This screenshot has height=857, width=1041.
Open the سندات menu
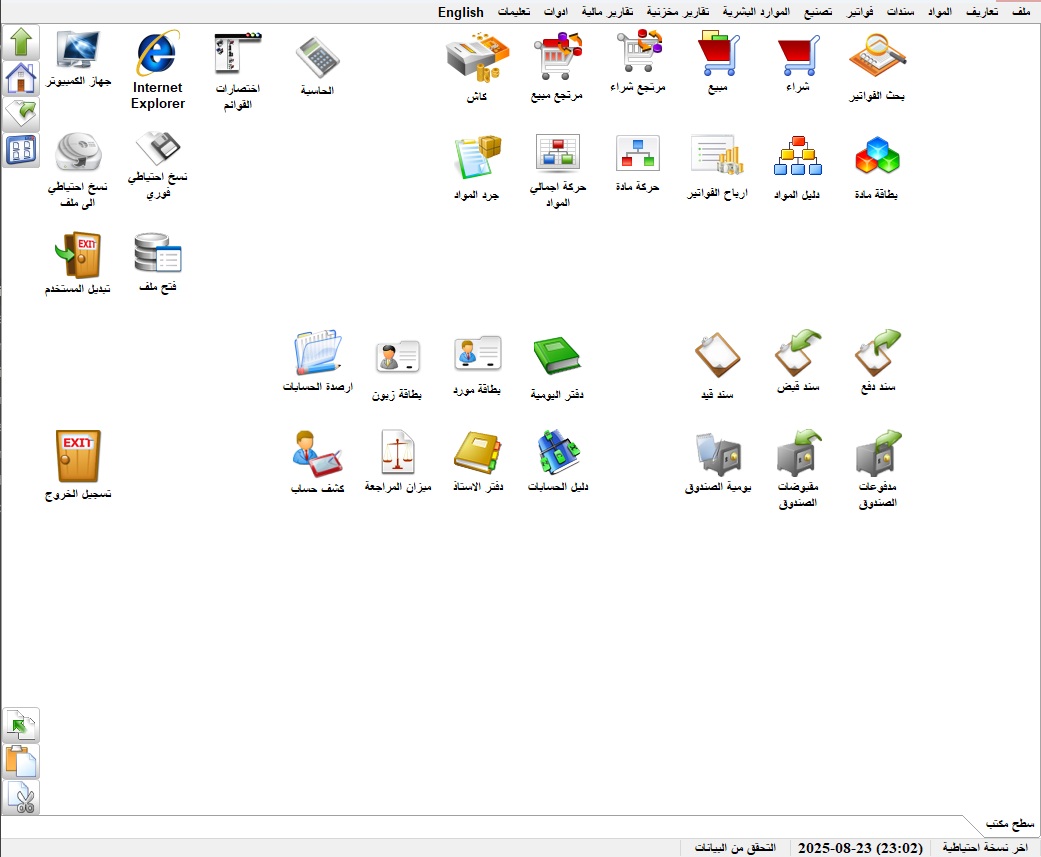click(900, 11)
